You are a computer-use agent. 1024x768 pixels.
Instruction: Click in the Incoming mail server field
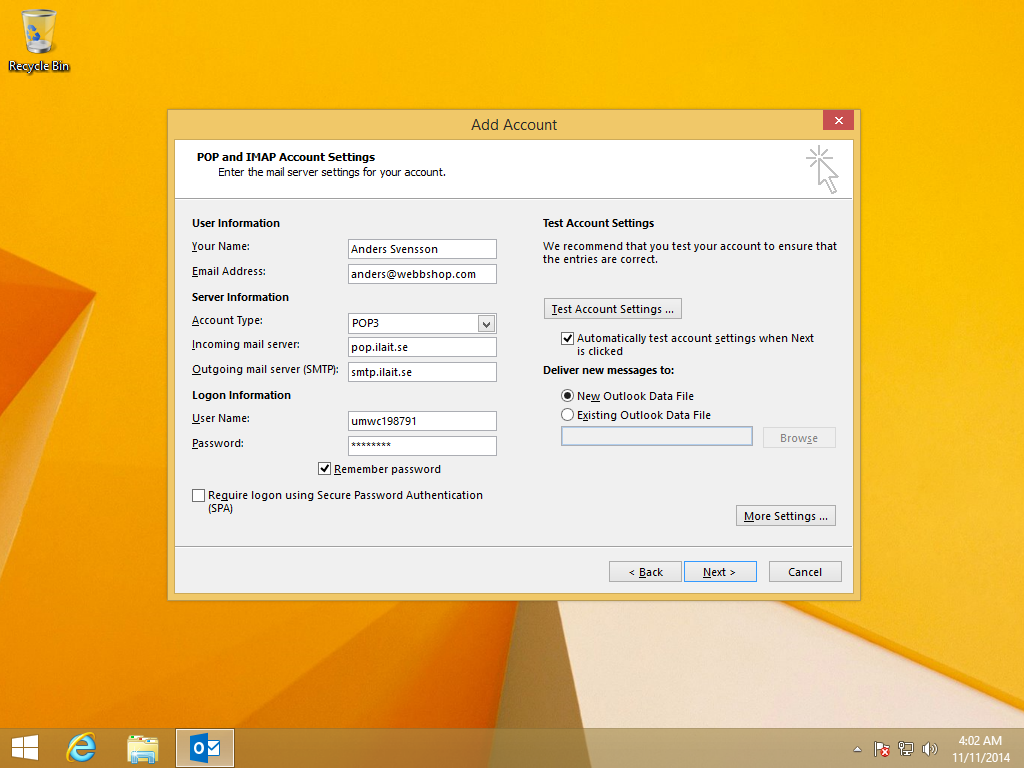[422, 347]
